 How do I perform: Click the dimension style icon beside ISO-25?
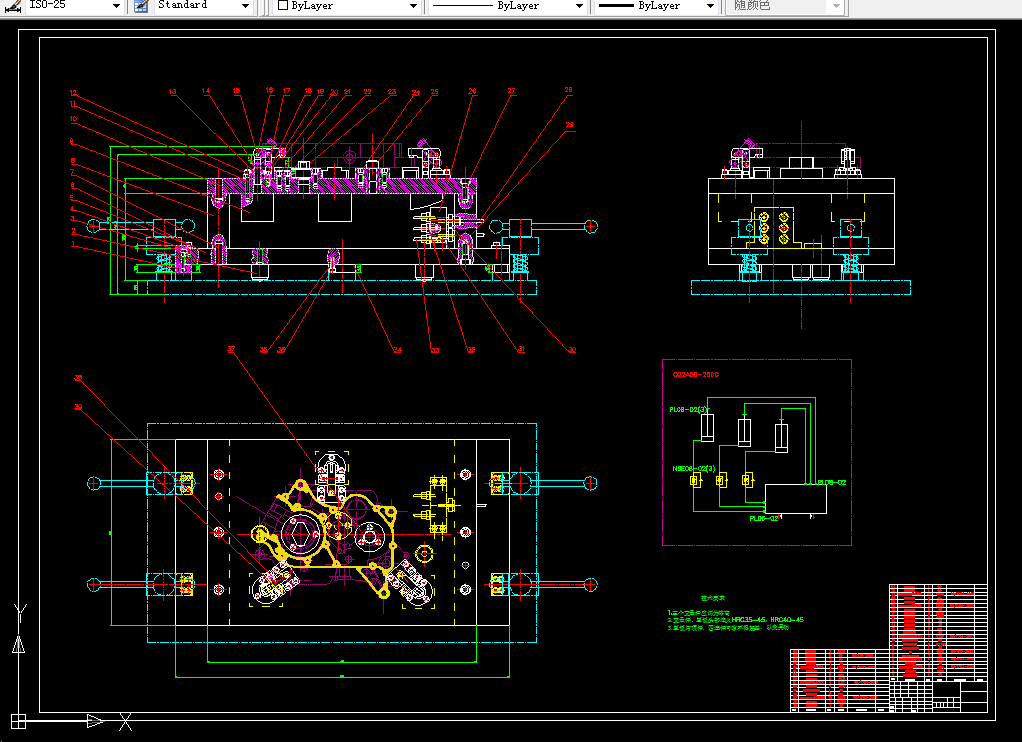pyautogui.click(x=12, y=6)
